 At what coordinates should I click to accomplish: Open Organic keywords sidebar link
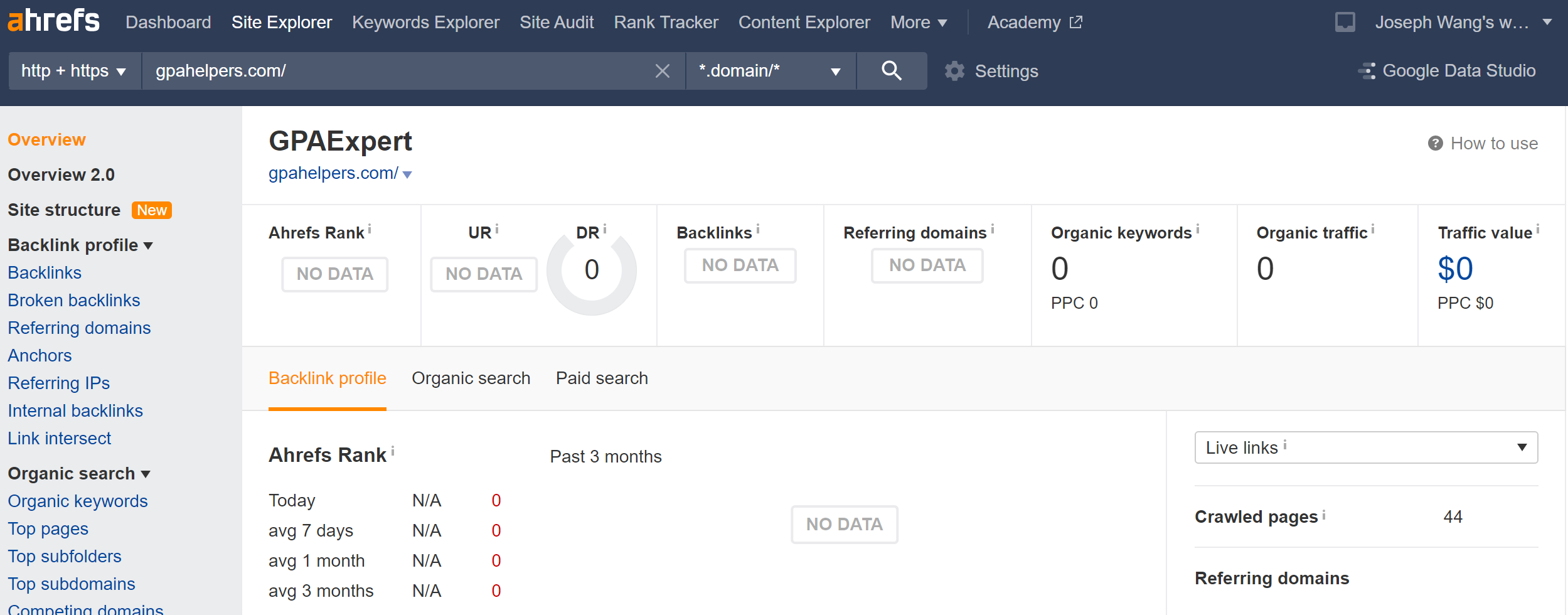click(x=78, y=501)
